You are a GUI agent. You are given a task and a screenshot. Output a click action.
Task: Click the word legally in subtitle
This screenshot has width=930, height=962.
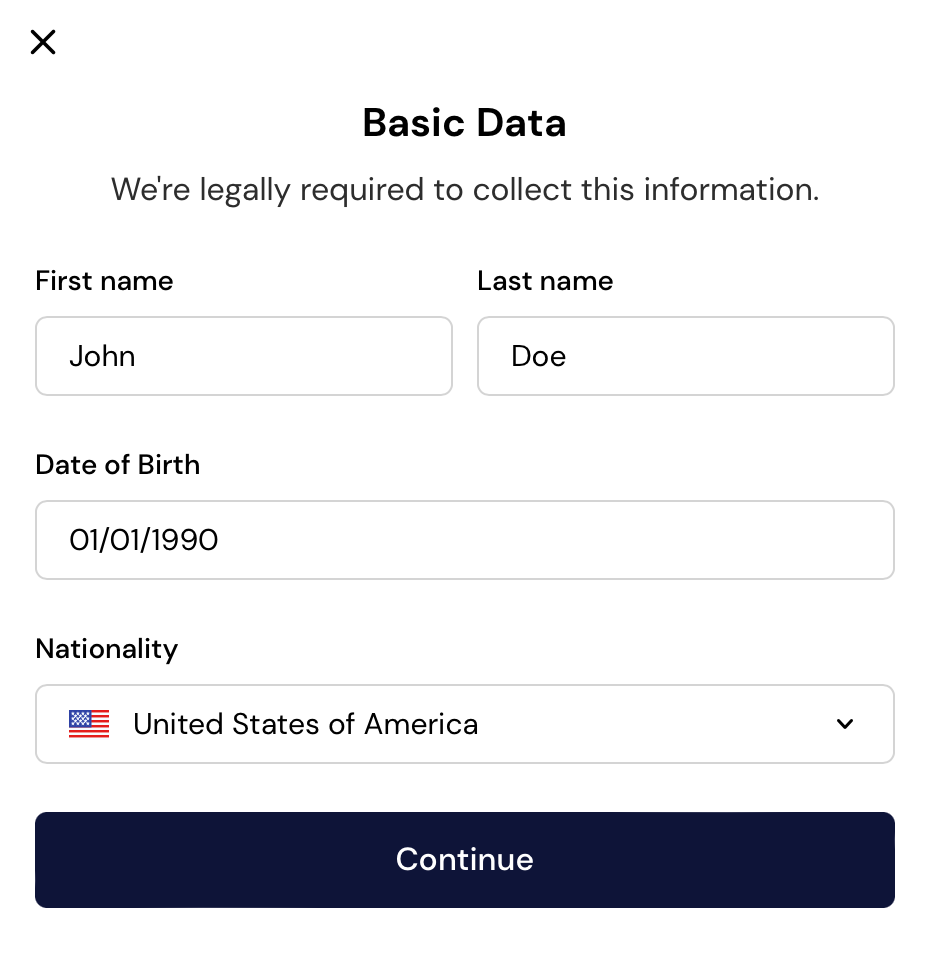pos(246,189)
